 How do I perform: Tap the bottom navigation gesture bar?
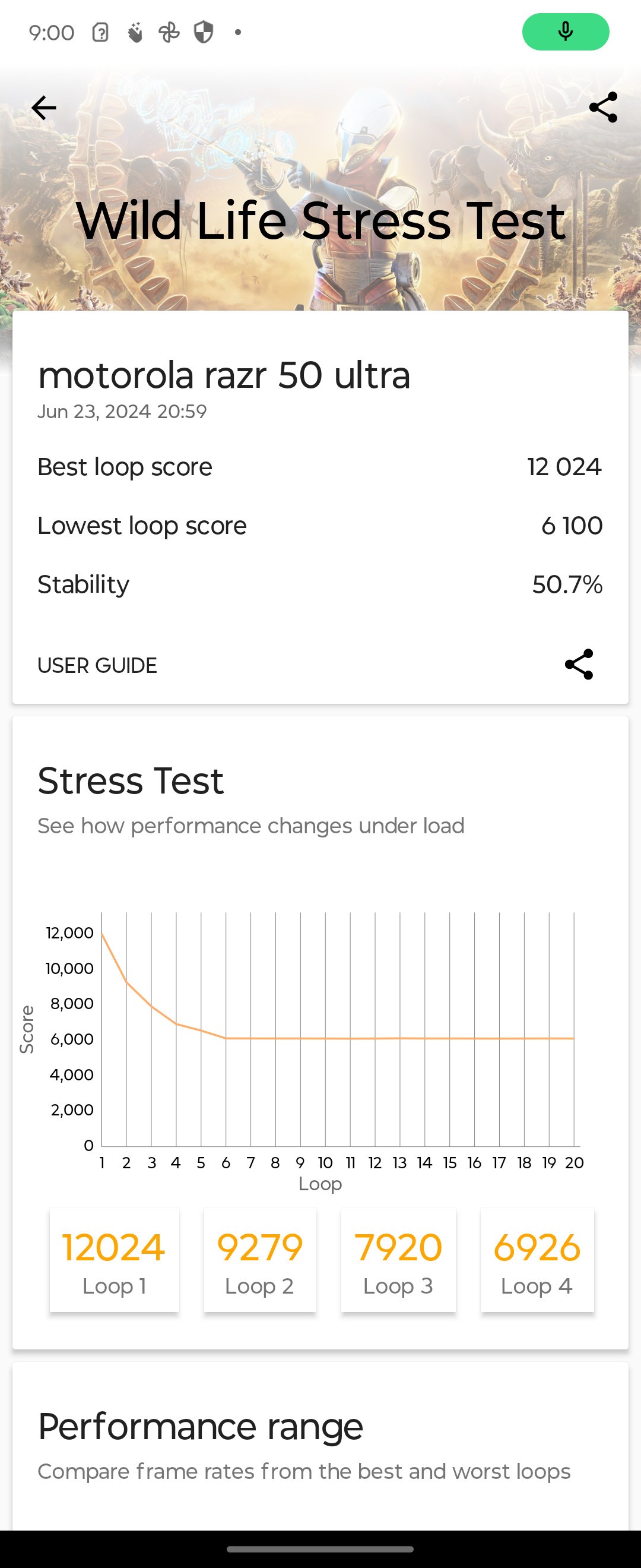(x=320, y=1549)
